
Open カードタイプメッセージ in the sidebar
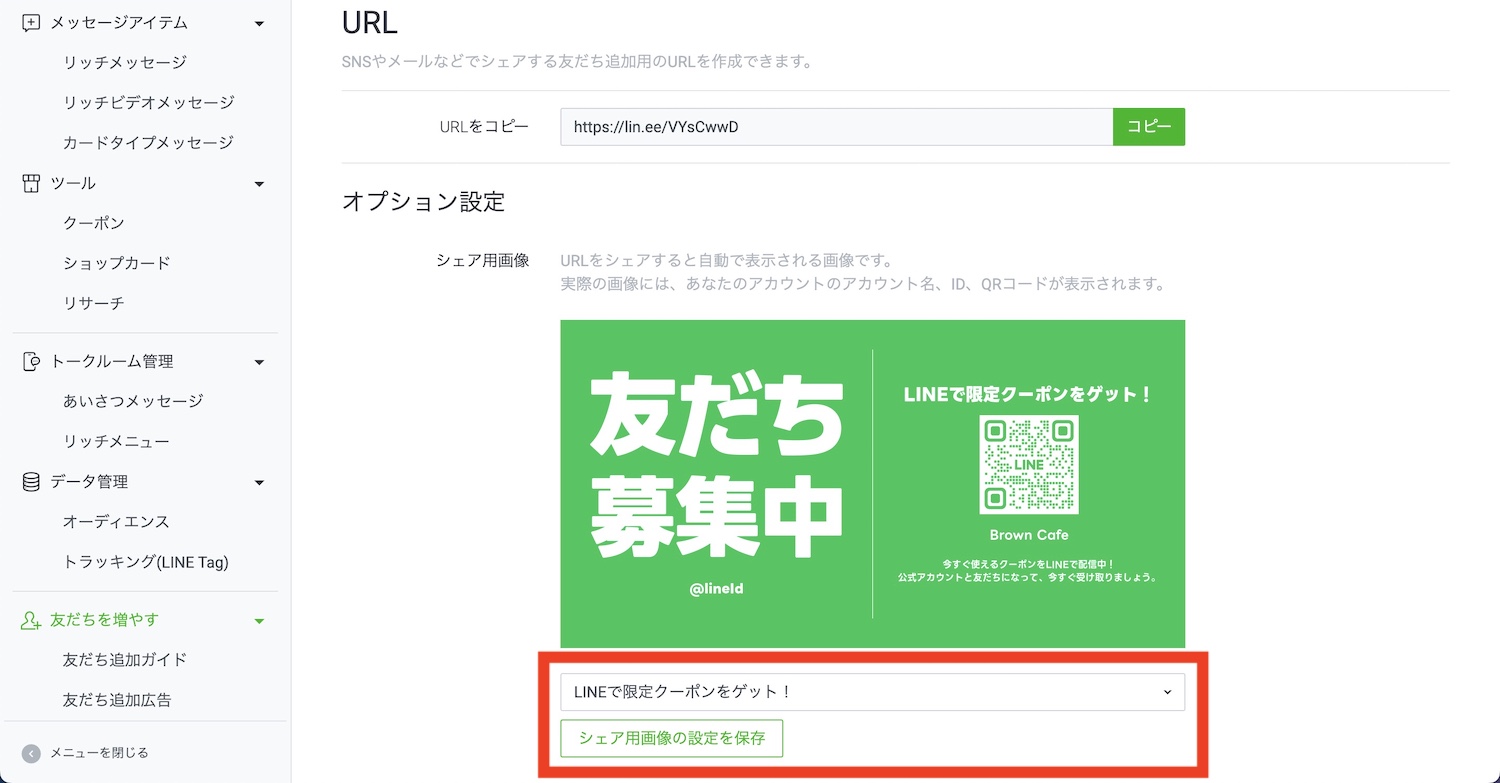(148, 142)
